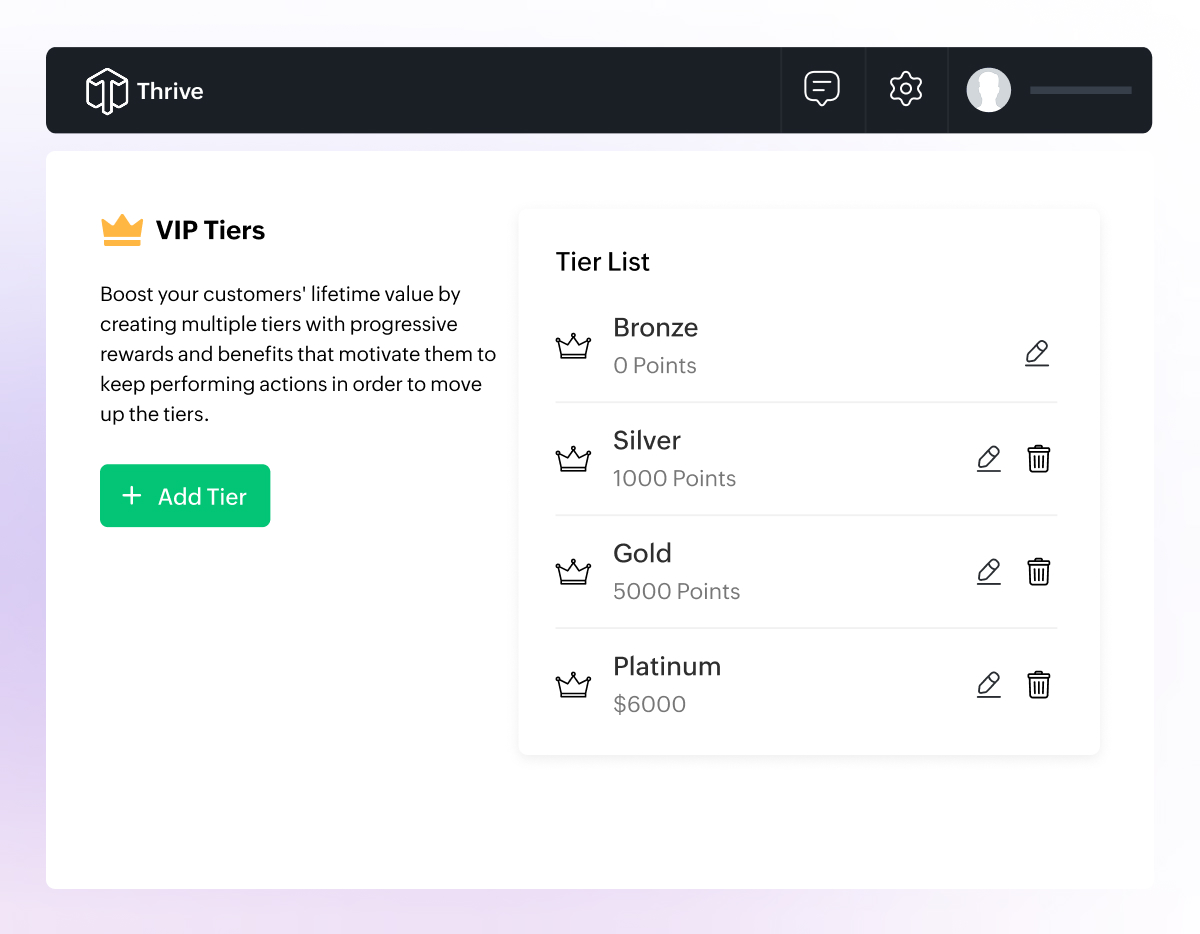The height and width of the screenshot is (934, 1200).
Task: Click the Add Tier button
Action: click(184, 495)
